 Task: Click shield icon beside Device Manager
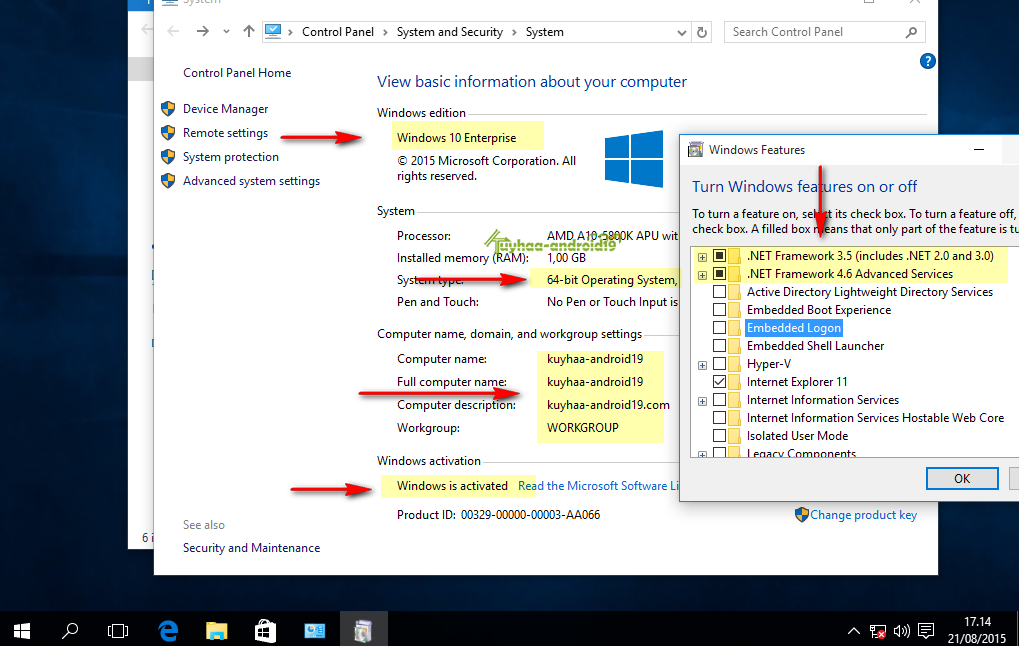[168, 109]
